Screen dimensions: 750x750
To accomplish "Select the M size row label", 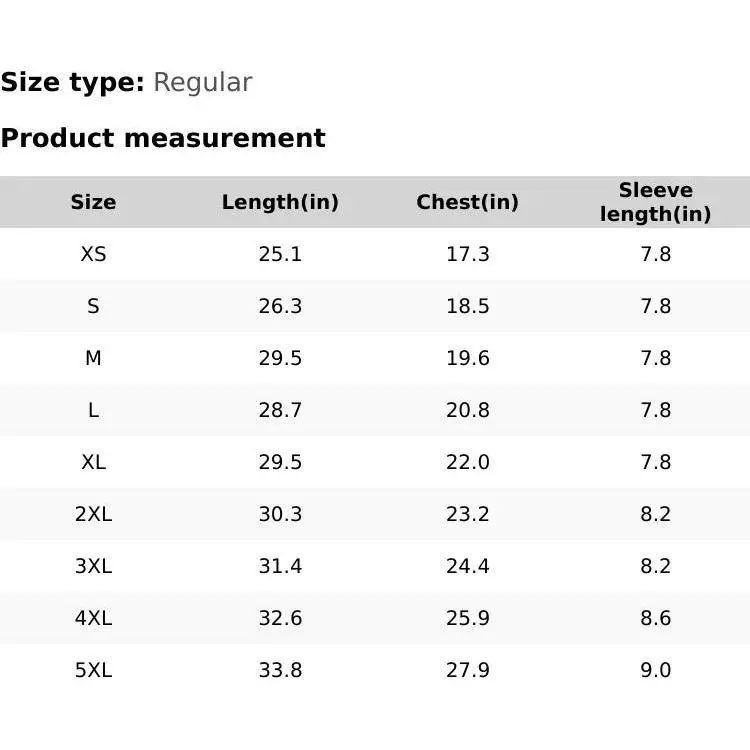I will click(93, 358).
